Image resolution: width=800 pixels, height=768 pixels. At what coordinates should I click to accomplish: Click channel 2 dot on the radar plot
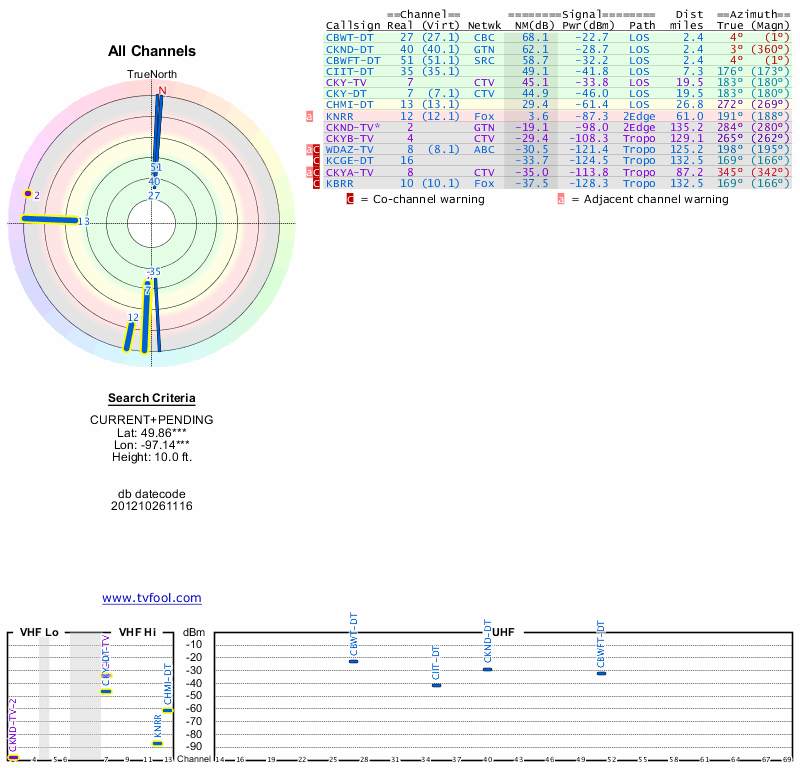(x=28, y=194)
